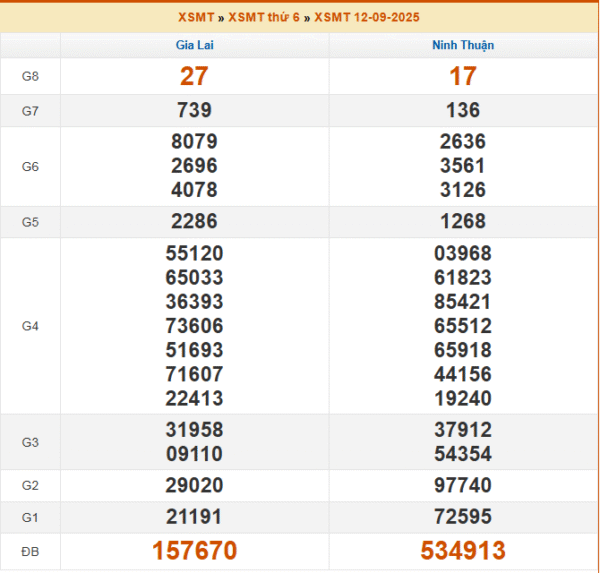Select the G7 result 739
Screen dimensions: 600x573
click(x=194, y=110)
